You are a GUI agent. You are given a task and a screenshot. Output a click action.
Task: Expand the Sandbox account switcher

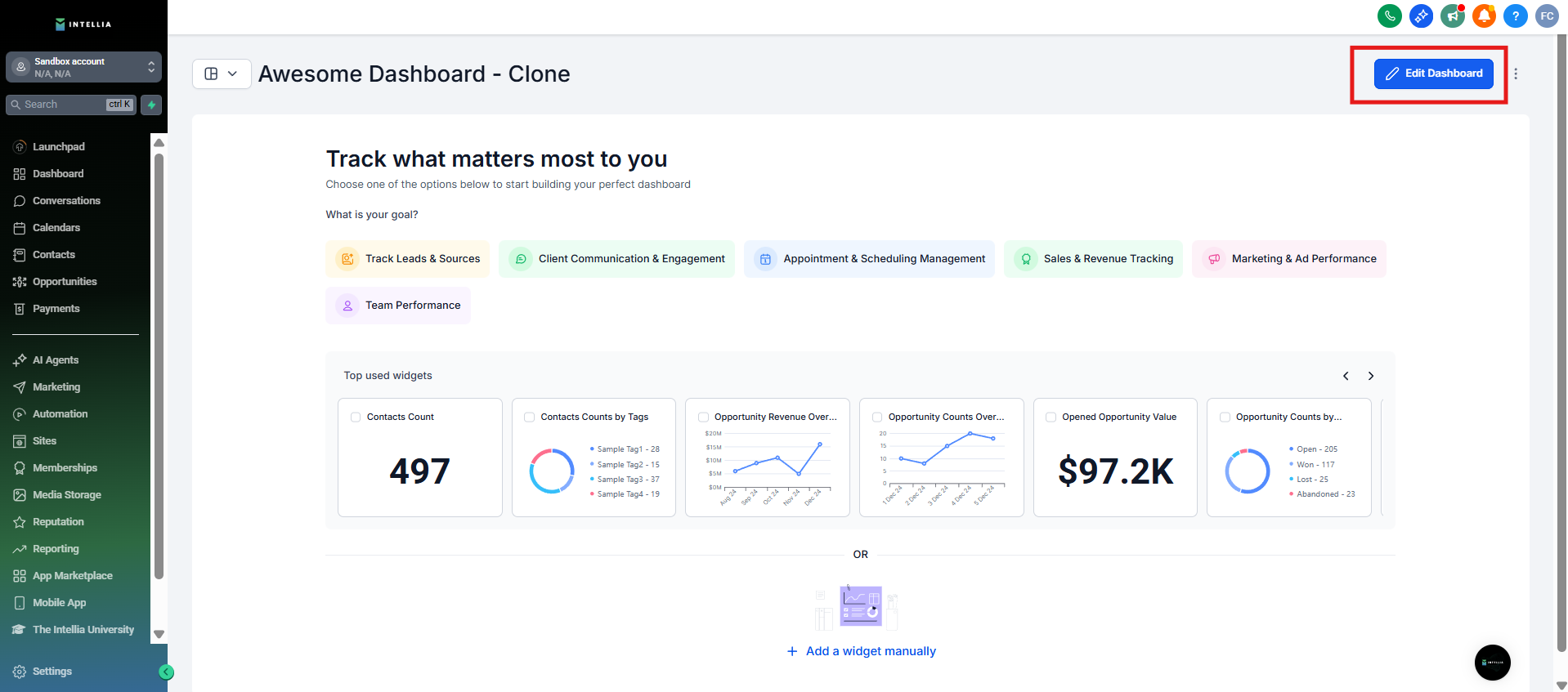click(83, 67)
